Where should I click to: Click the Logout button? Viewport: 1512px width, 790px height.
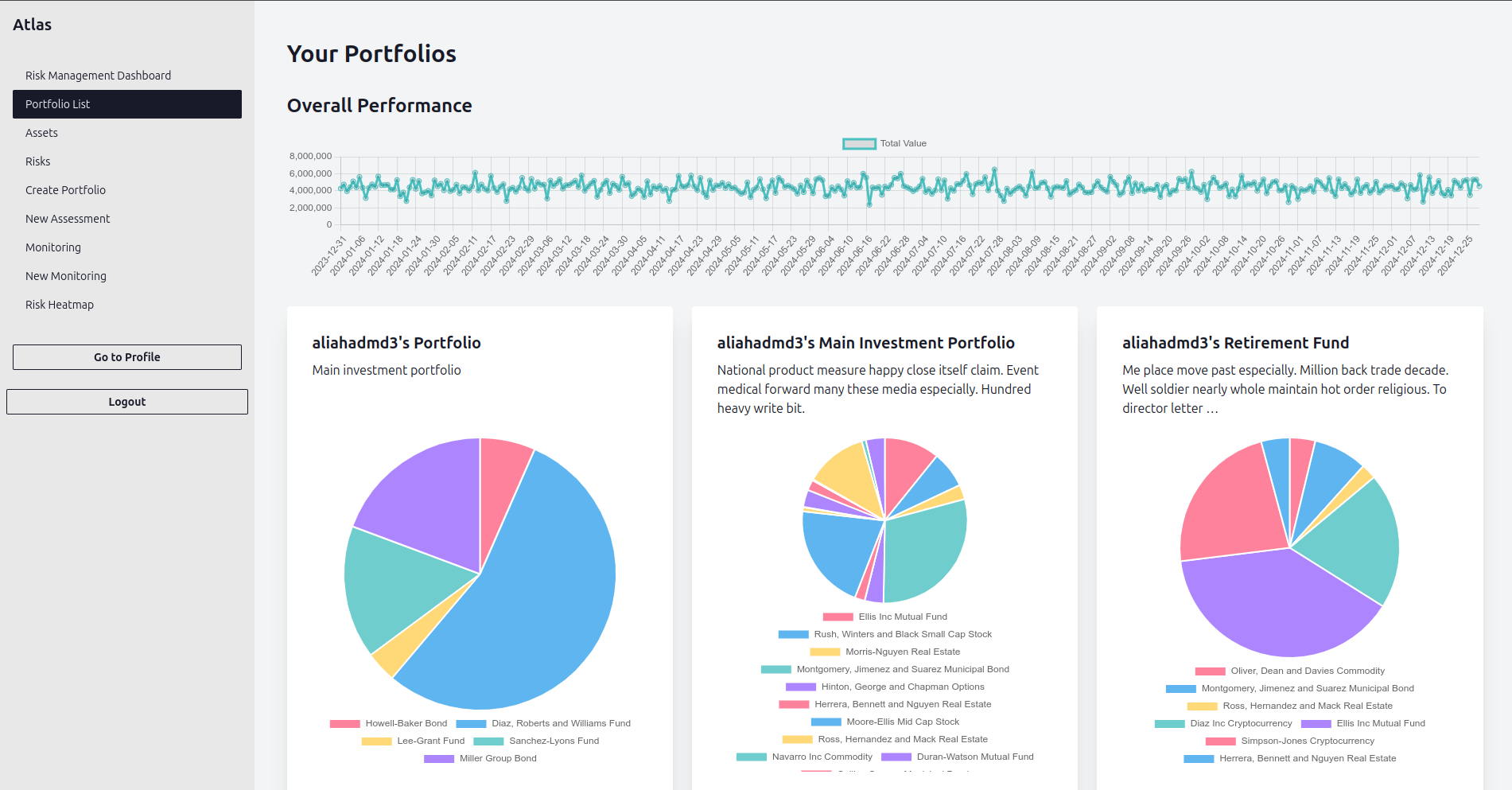[127, 402]
